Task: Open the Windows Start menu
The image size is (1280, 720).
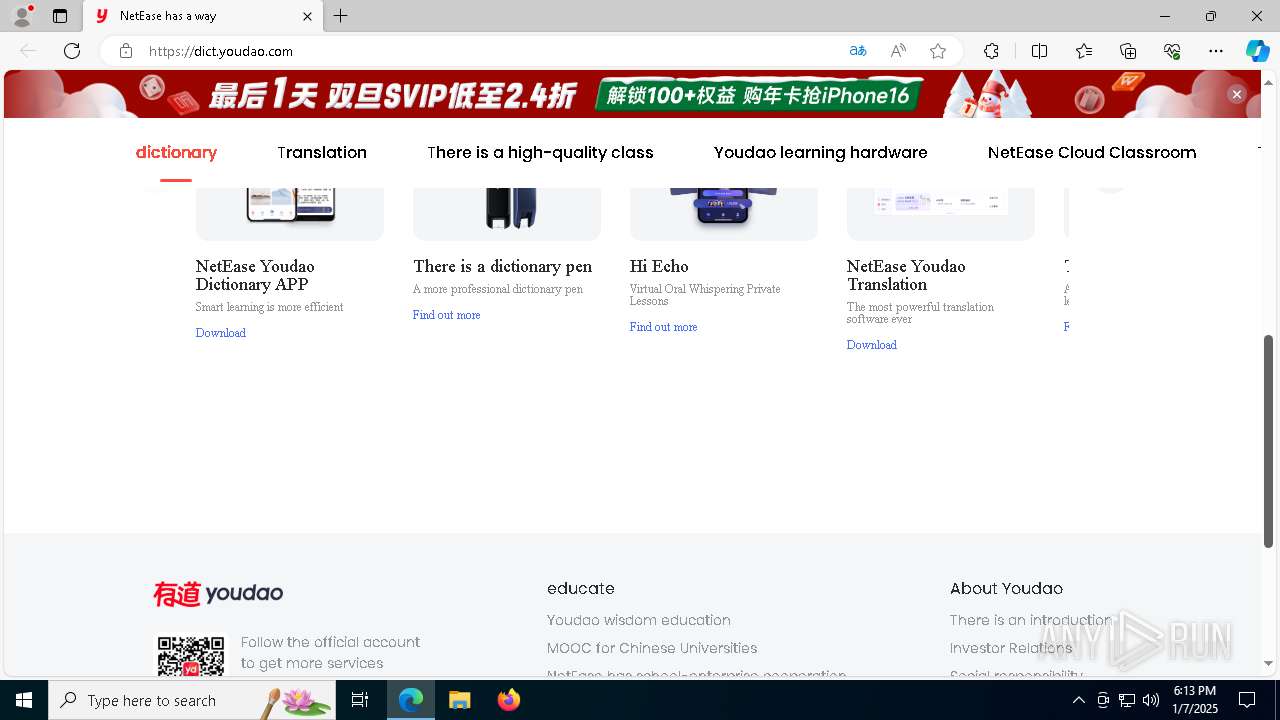Action: pyautogui.click(x=24, y=700)
